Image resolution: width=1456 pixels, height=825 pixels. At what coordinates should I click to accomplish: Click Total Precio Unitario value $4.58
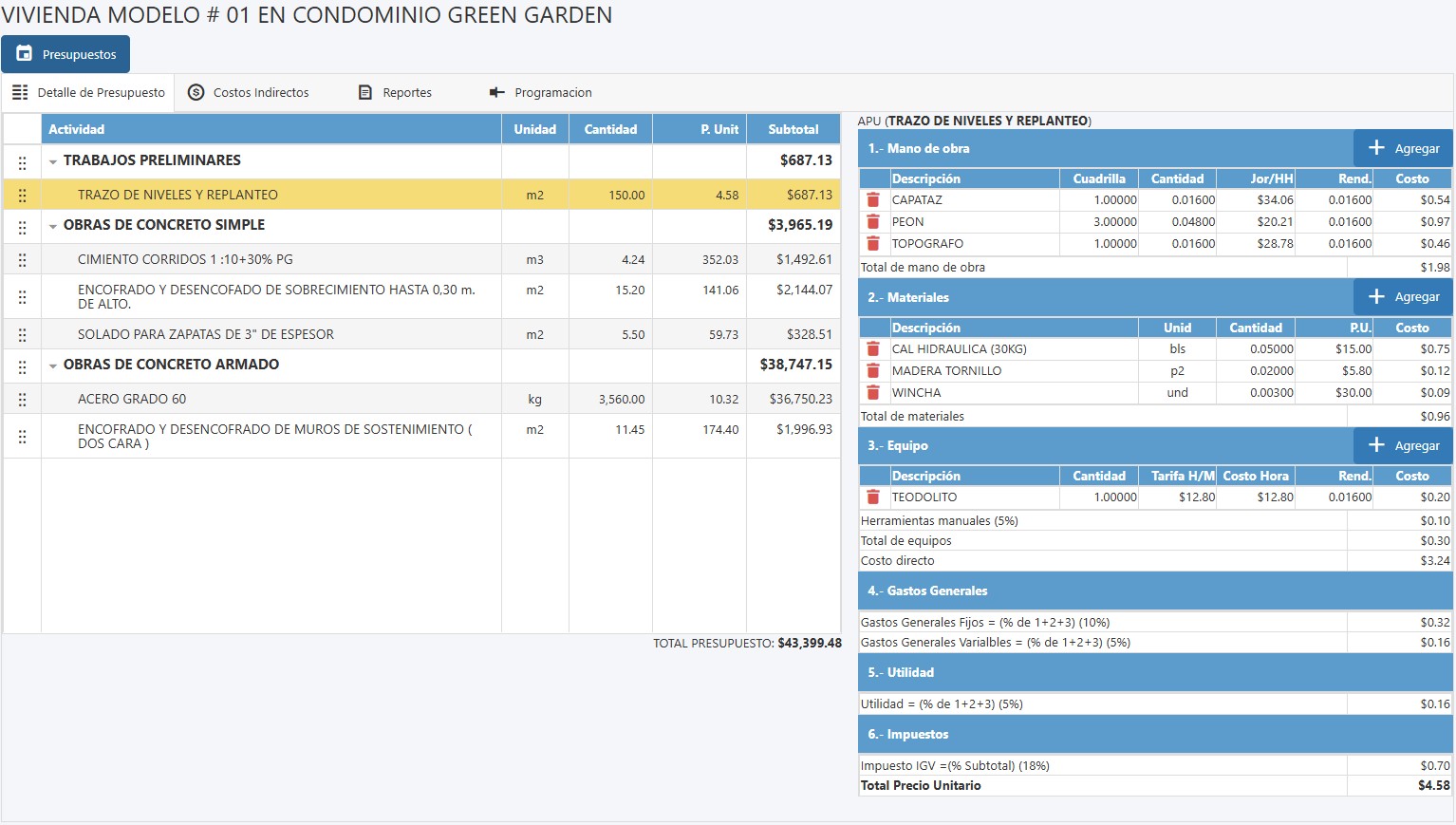pyautogui.click(x=1433, y=786)
